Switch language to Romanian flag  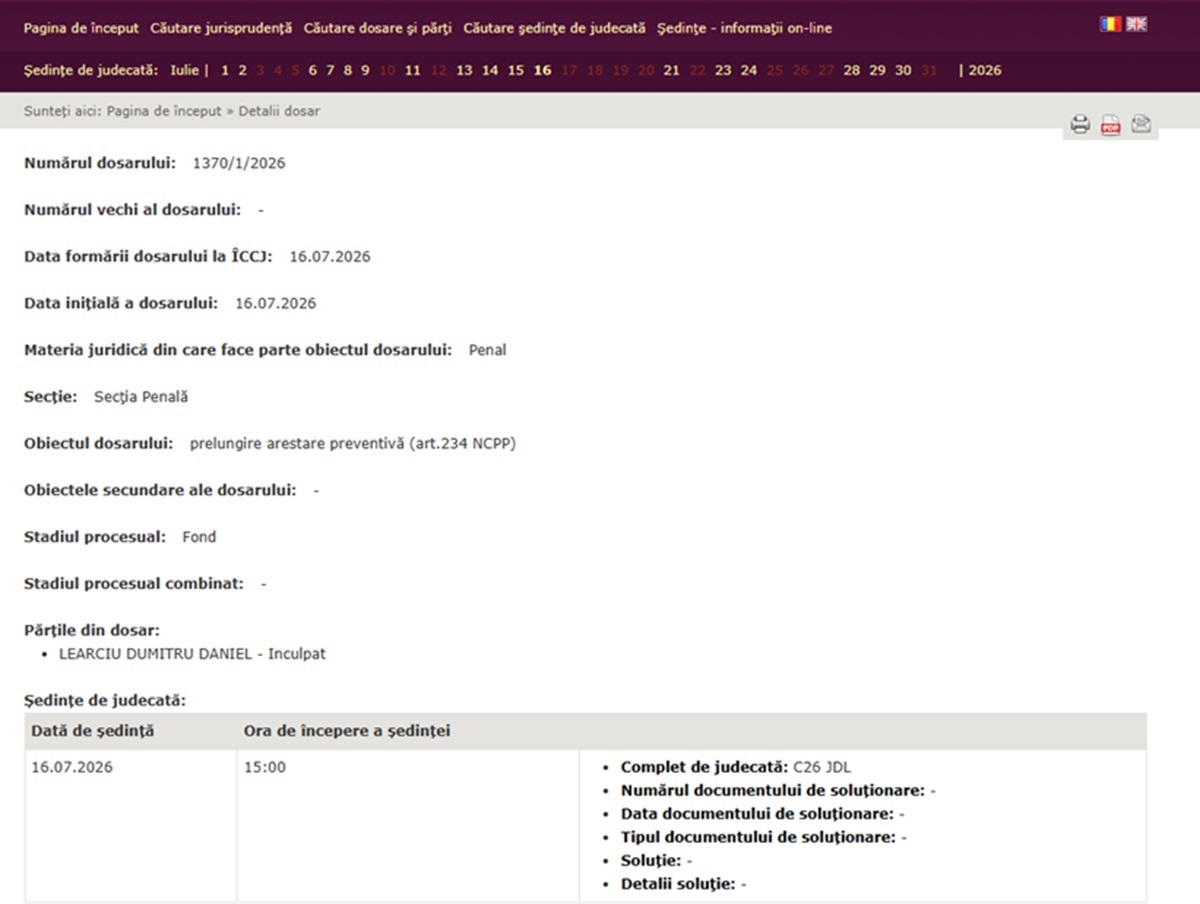1111,24
